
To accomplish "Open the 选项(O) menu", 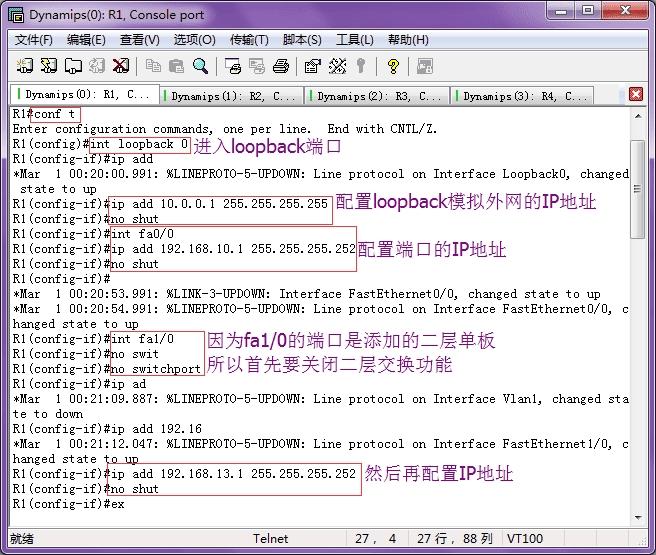I will tap(195, 40).
